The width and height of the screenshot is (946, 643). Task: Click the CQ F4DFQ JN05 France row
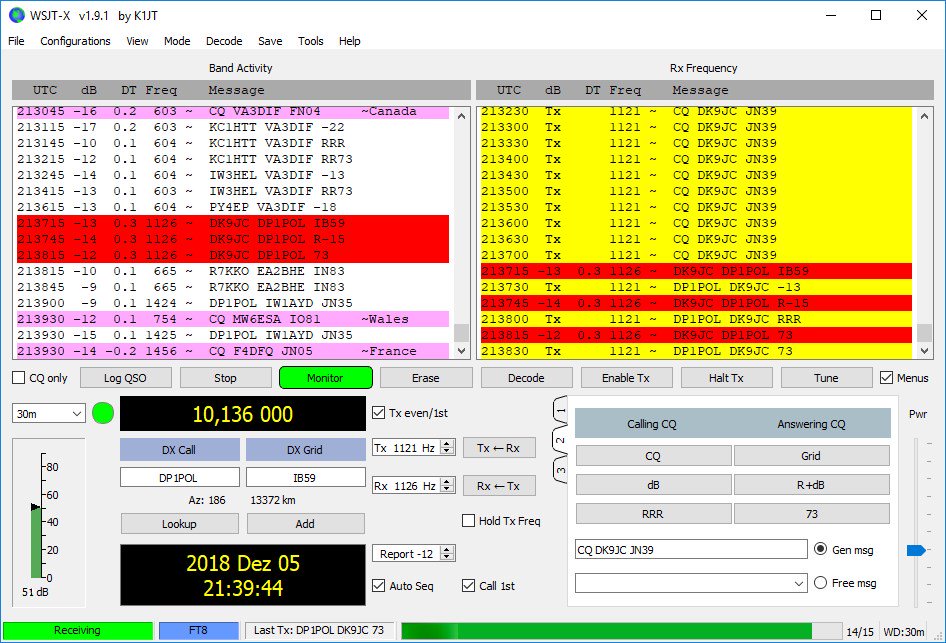[233, 351]
